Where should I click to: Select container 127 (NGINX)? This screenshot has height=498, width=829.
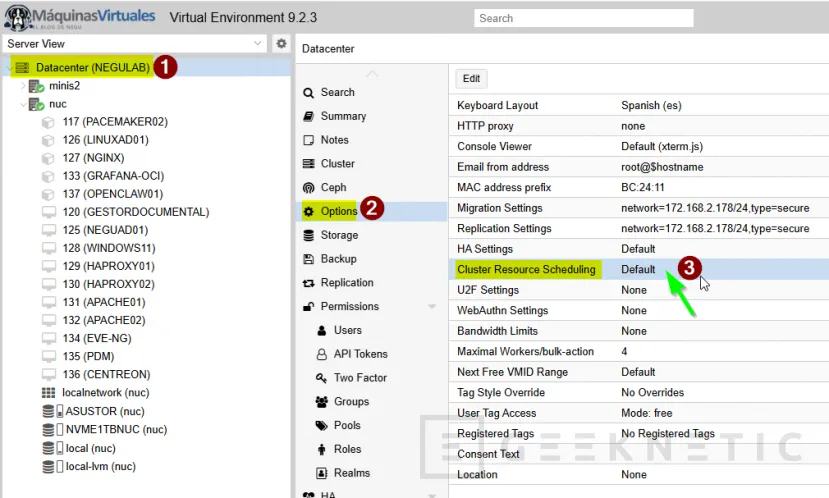point(93,158)
